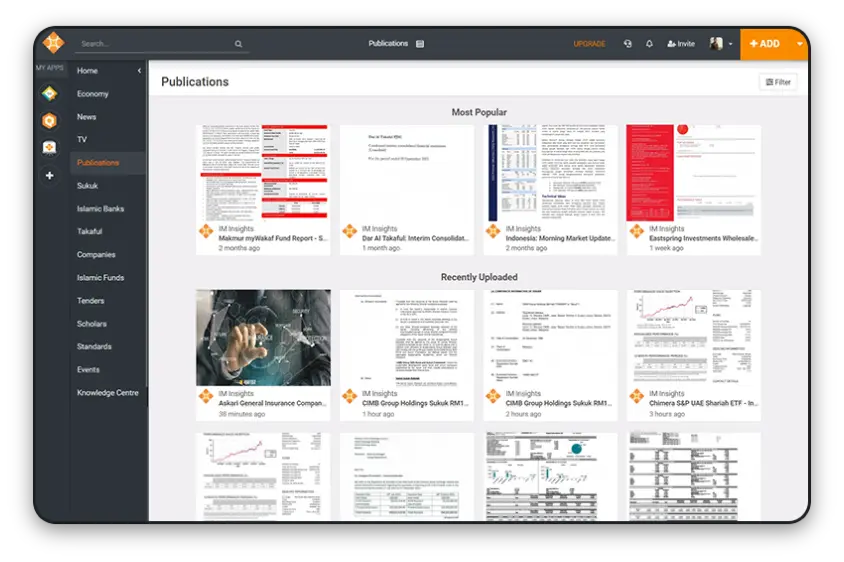844x562 pixels.
Task: Expand the ADD button dropdown arrow
Action: 799,44
